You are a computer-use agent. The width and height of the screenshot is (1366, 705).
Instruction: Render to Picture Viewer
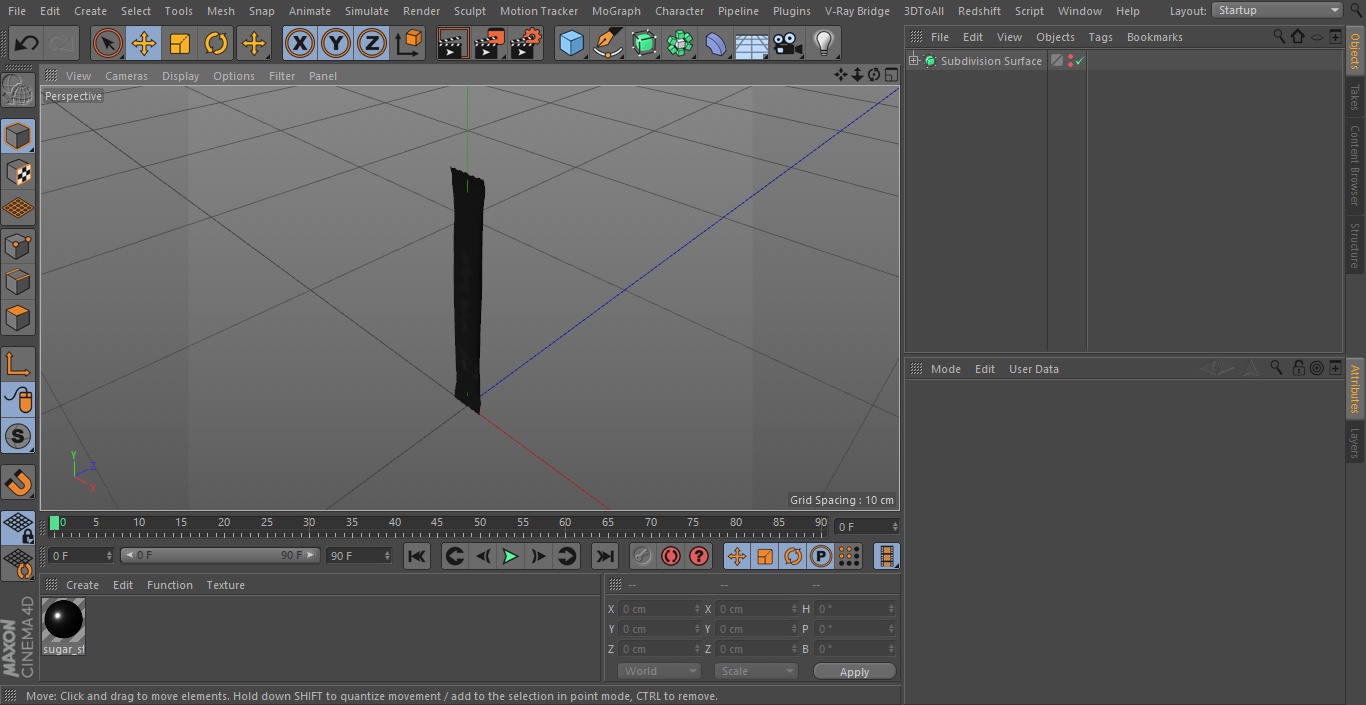489,43
